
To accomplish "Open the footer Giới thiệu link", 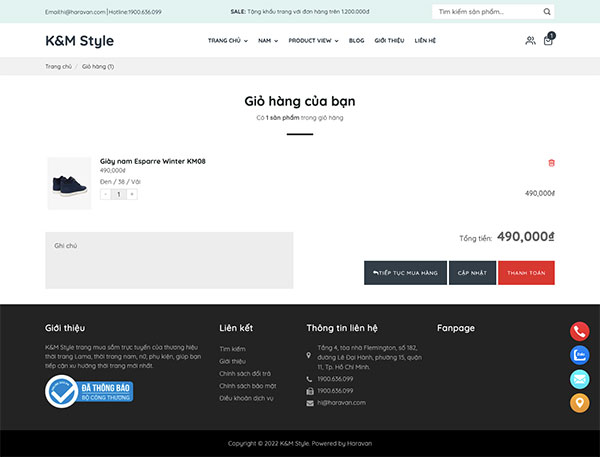I will (233, 361).
